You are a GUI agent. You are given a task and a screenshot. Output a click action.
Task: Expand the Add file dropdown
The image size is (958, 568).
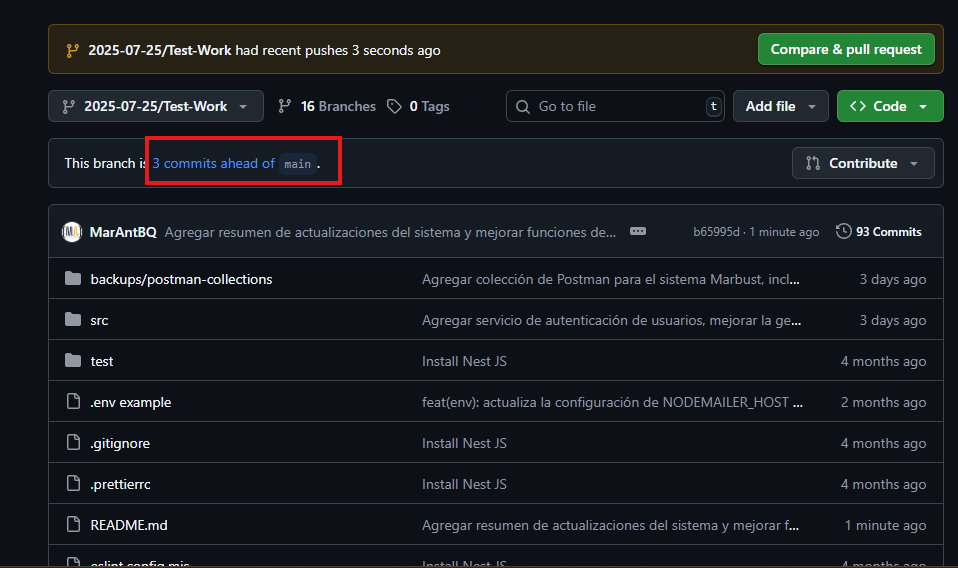pyautogui.click(x=780, y=106)
